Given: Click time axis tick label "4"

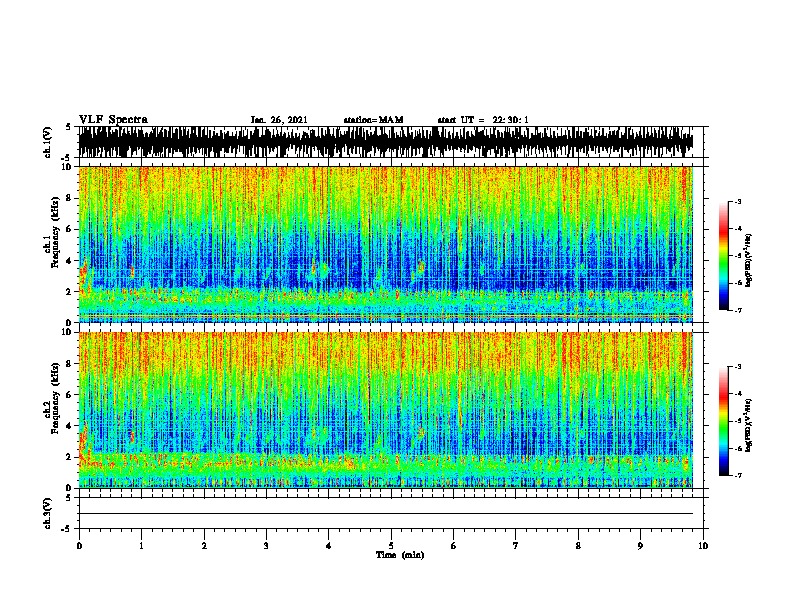Looking at the screenshot, I should 329,546.
